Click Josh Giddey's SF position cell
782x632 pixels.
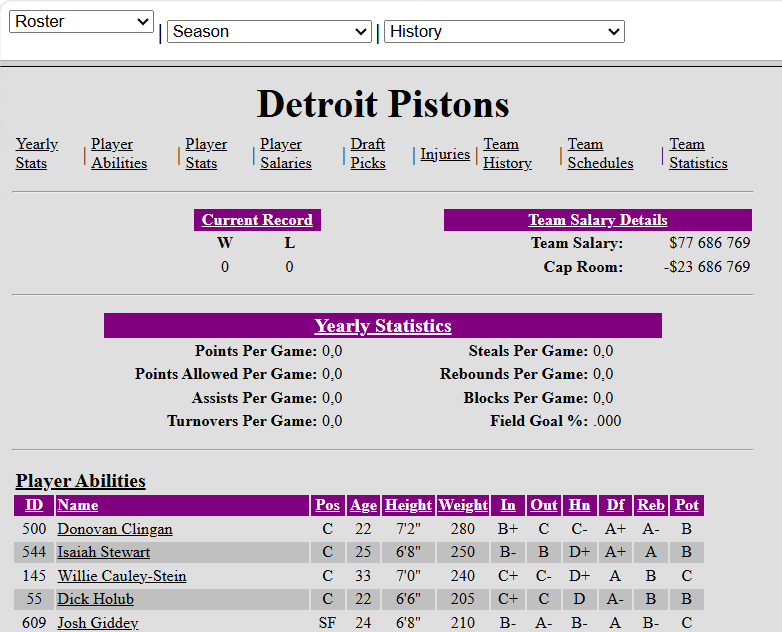point(327,623)
